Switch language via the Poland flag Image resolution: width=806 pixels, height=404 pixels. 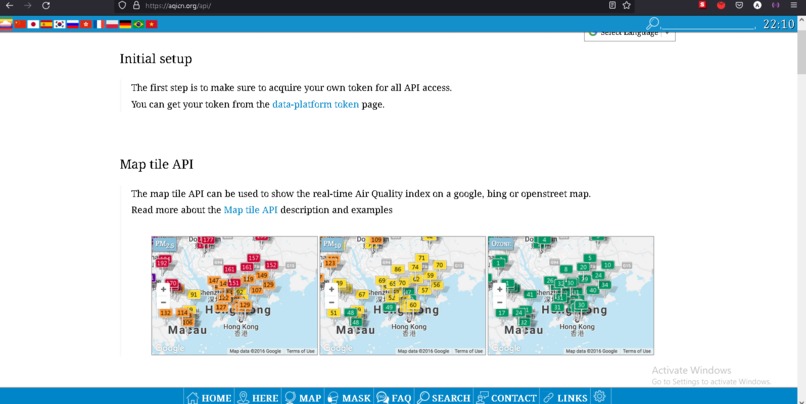pos(112,24)
